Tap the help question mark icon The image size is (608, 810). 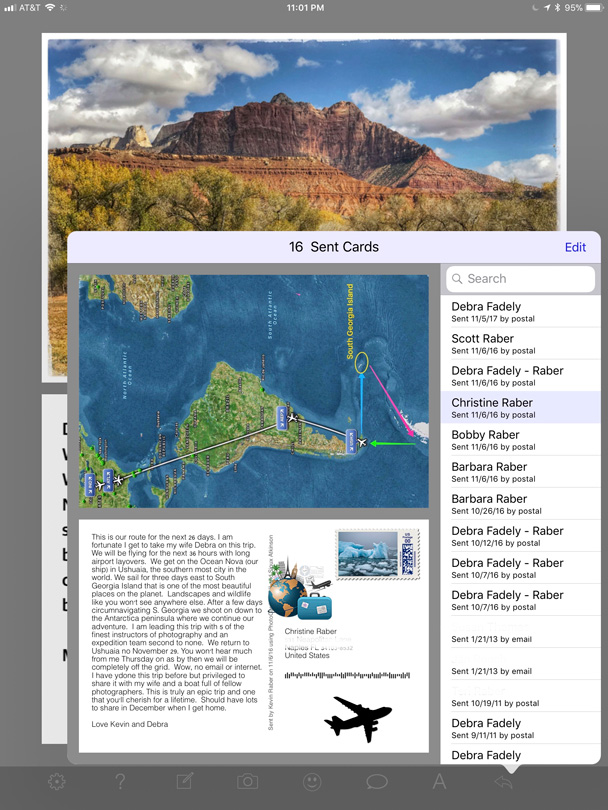120,781
